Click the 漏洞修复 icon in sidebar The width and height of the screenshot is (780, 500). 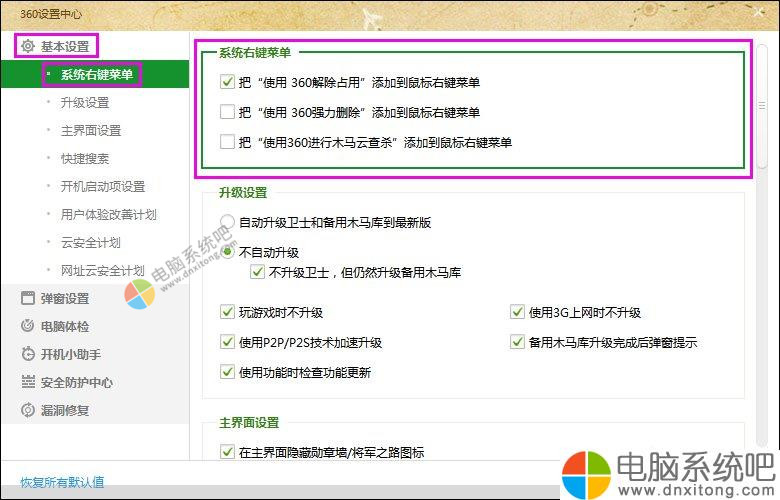coord(27,410)
